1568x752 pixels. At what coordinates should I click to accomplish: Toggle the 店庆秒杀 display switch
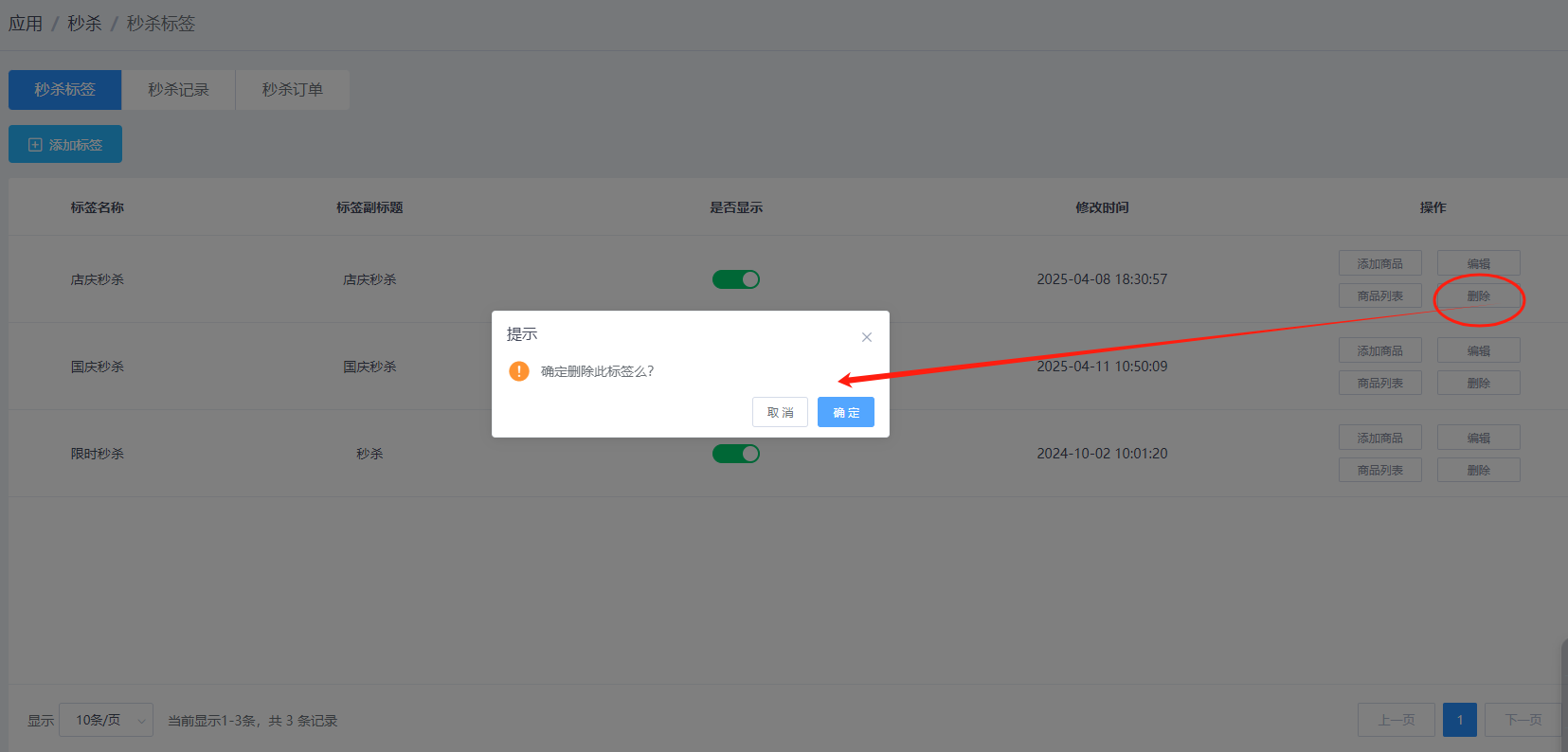736,279
